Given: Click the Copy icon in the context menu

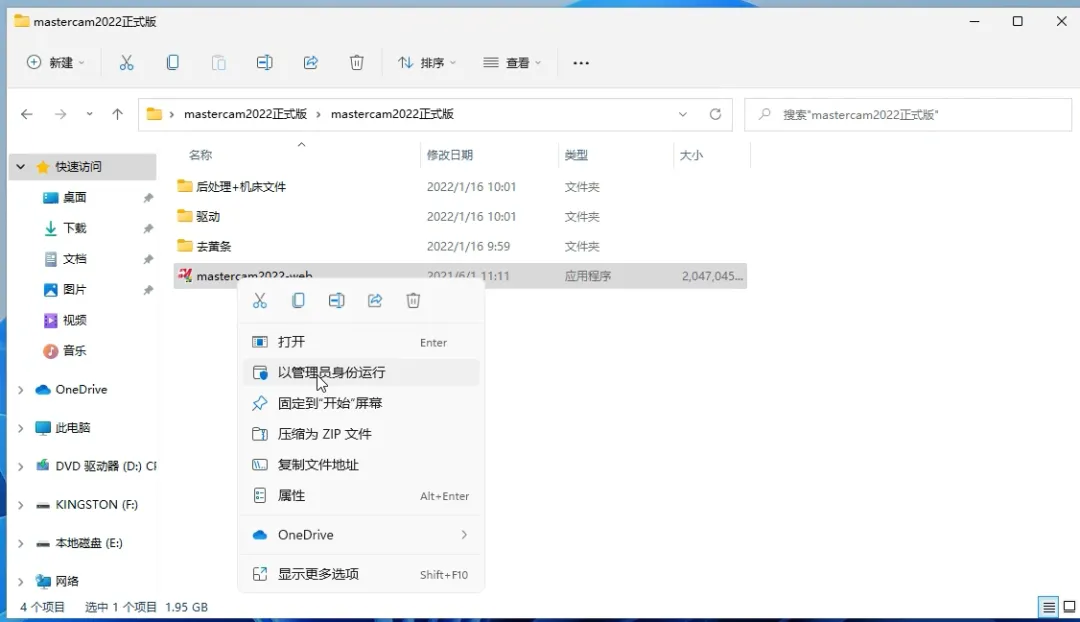Looking at the screenshot, I should click(x=298, y=300).
